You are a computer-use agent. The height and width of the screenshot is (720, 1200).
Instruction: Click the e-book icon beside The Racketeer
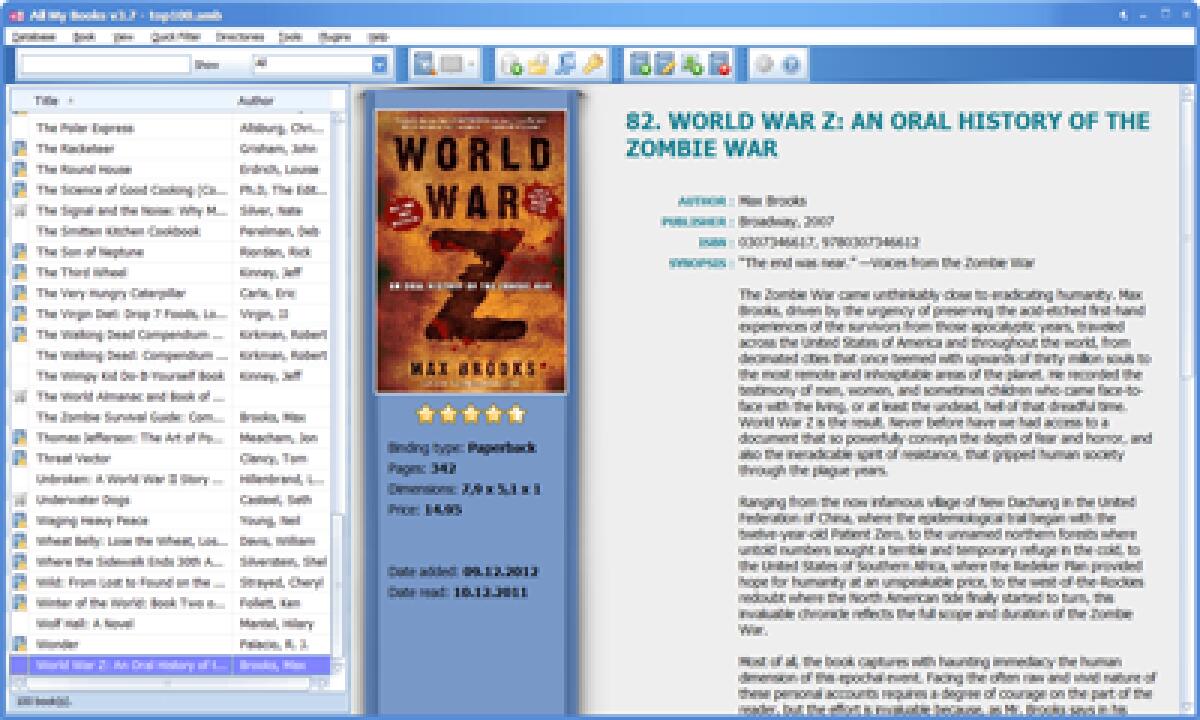click(22, 148)
